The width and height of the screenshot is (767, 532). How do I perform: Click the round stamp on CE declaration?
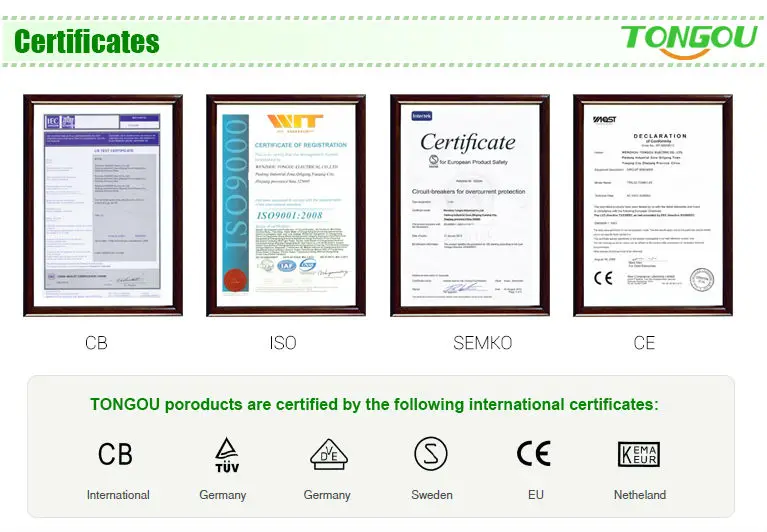[x=702, y=280]
